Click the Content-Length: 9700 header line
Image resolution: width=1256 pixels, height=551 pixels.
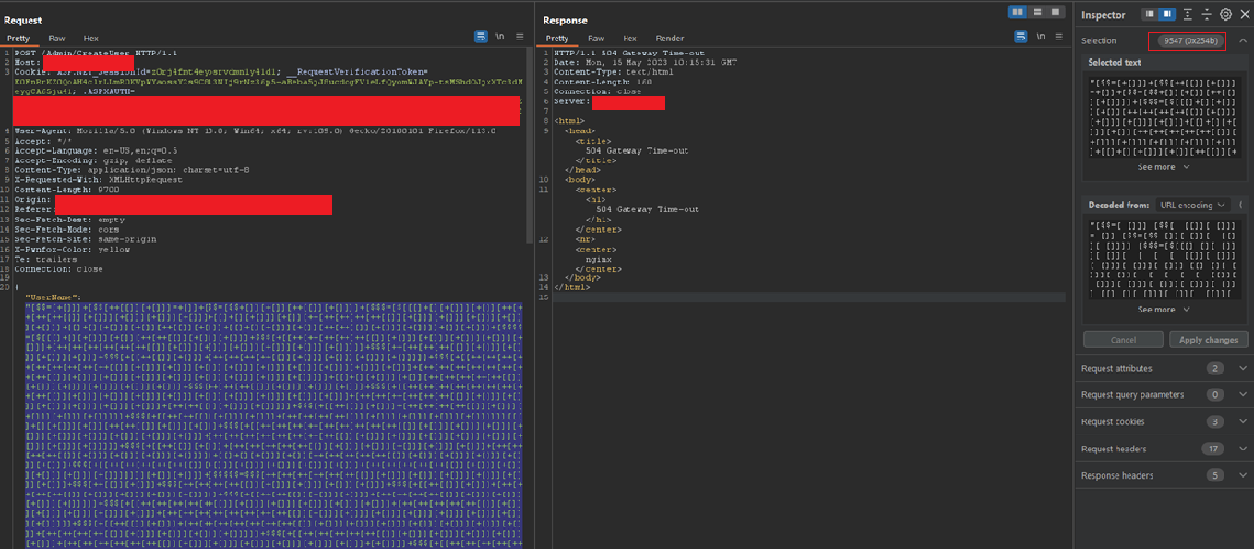[67, 190]
